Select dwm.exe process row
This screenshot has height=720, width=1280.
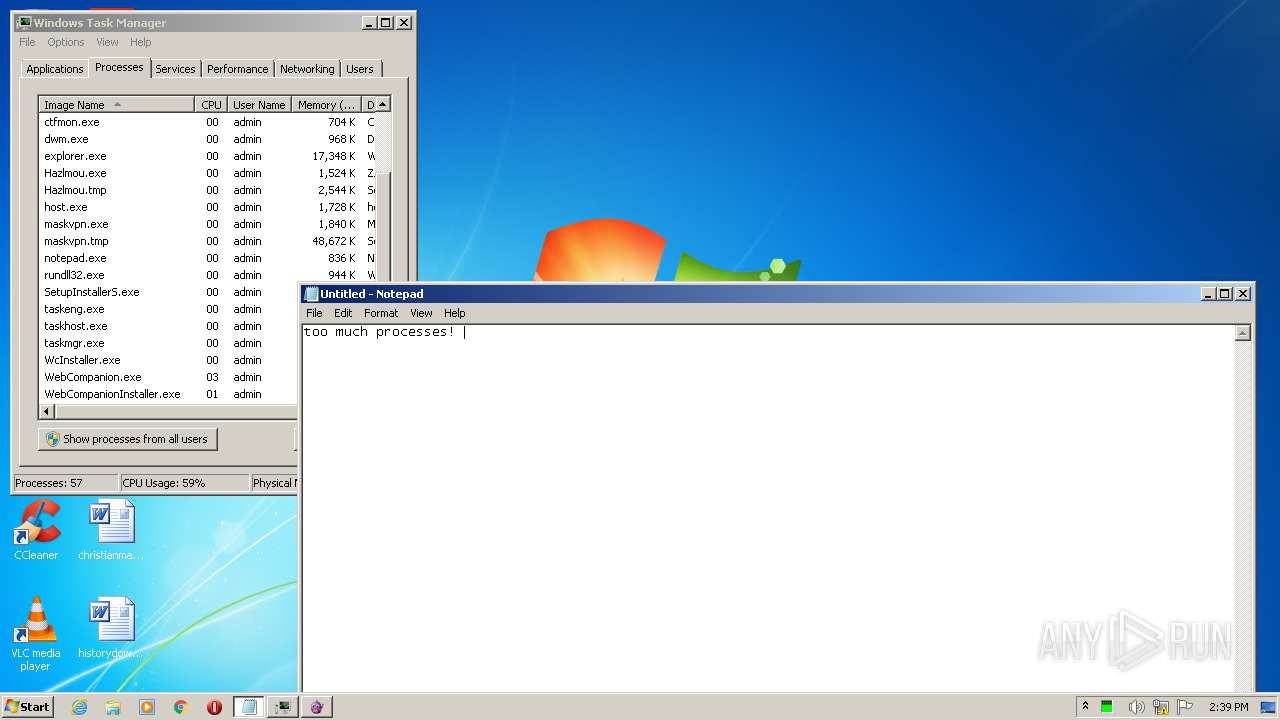click(207, 139)
